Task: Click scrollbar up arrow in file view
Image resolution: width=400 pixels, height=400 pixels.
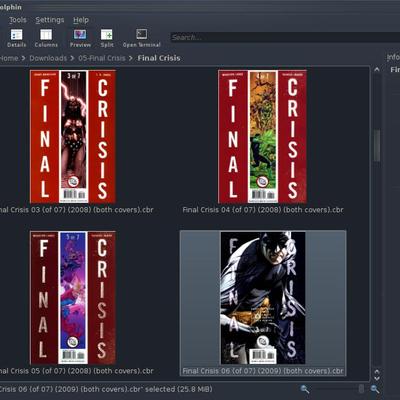Action: pyautogui.click(x=377, y=70)
